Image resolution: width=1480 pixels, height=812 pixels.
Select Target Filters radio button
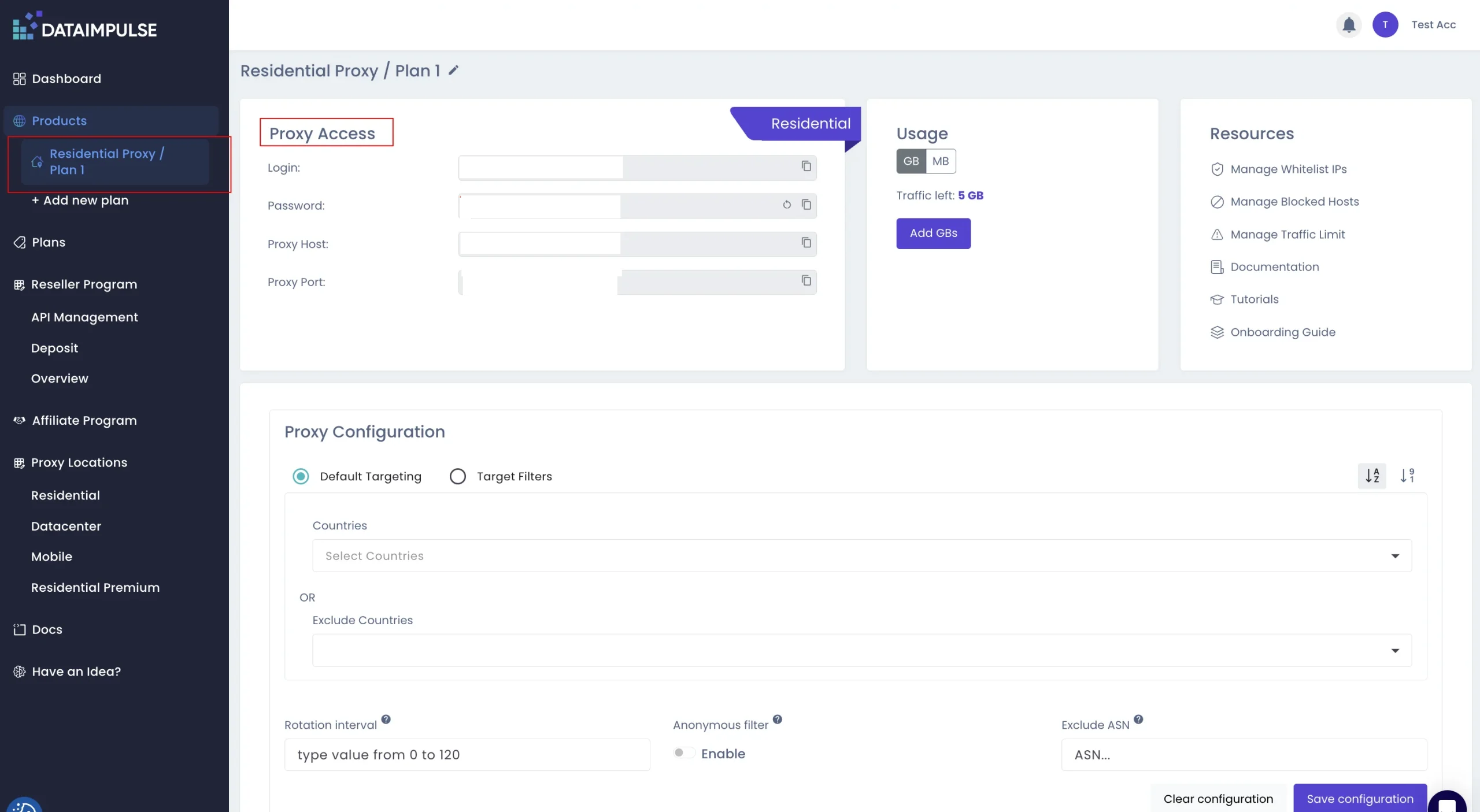click(458, 477)
